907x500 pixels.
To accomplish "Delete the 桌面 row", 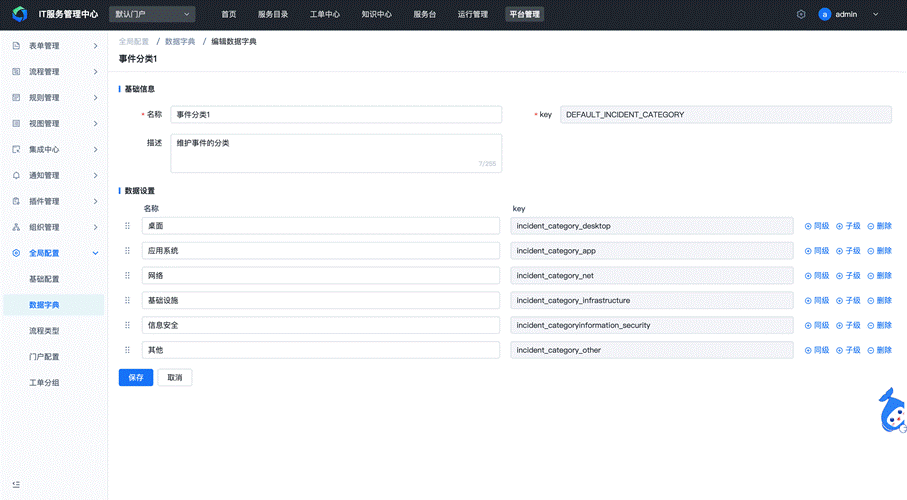I will click(879, 226).
